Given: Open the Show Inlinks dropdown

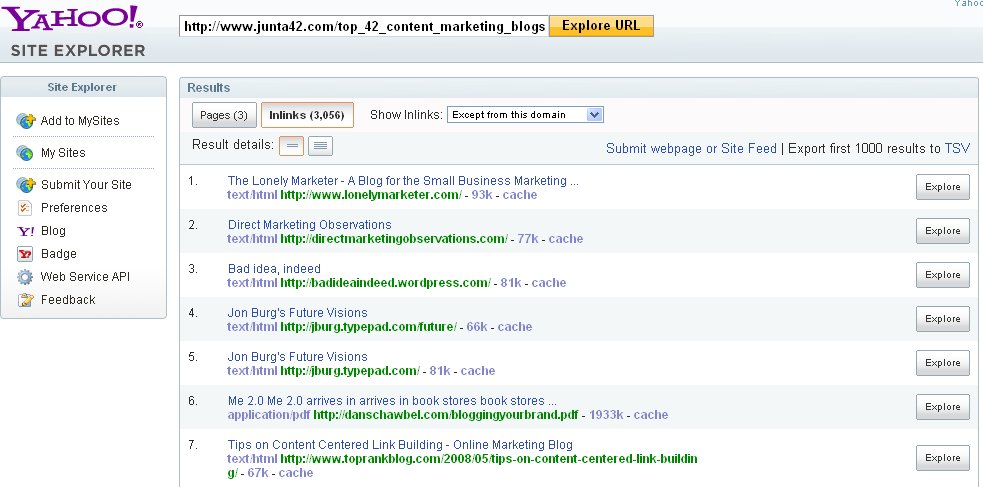Looking at the screenshot, I should click(x=525, y=115).
